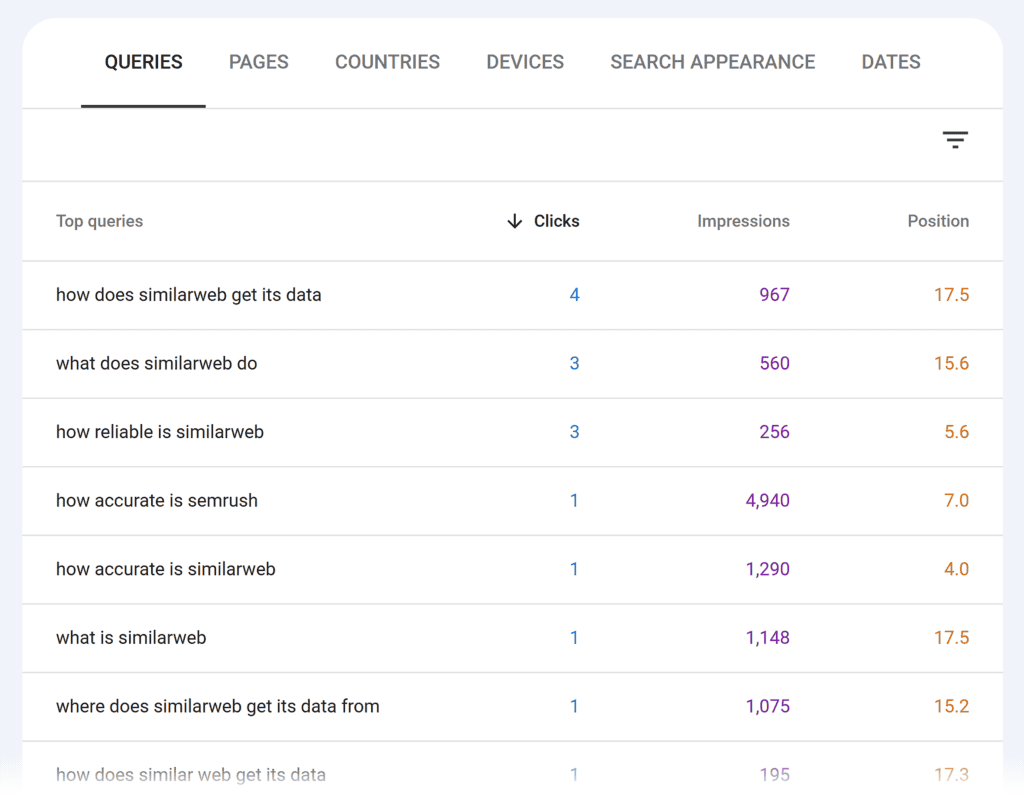Select query 'how does similarweb get its data'
Viewport: 1024px width, 795px height.
[189, 295]
